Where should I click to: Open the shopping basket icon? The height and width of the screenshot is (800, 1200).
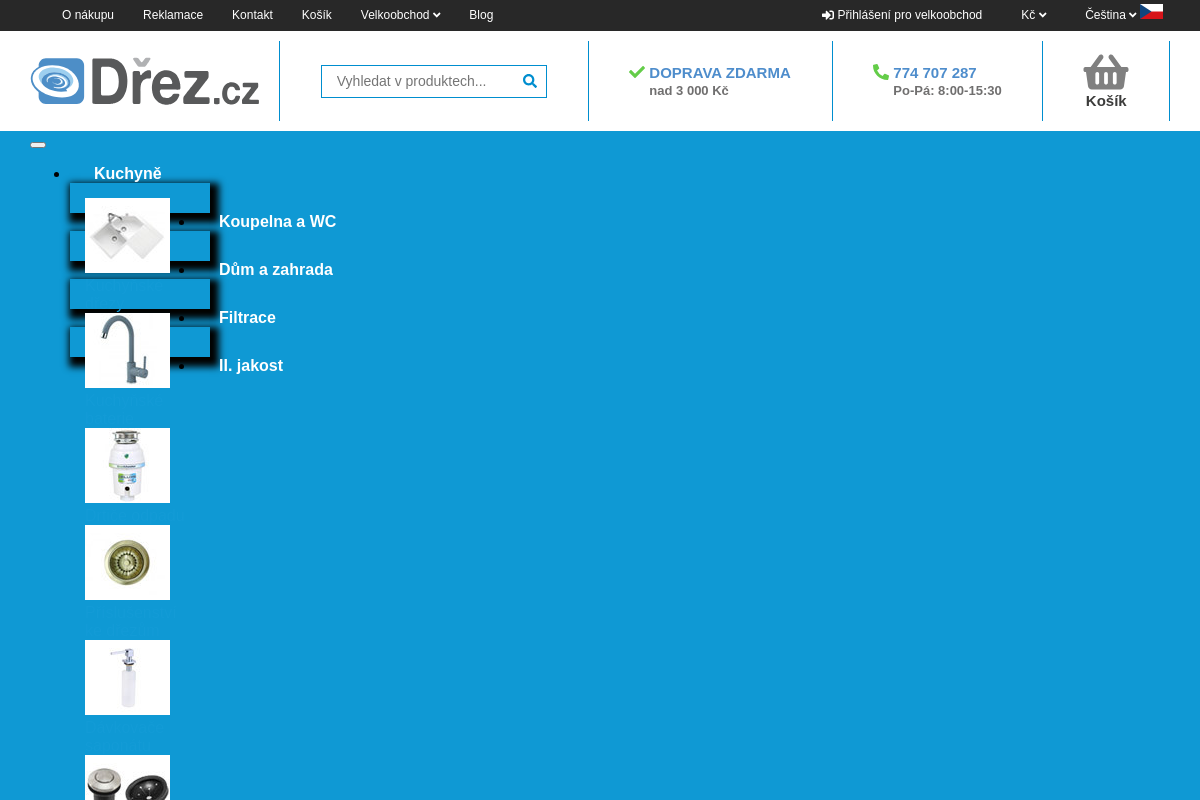click(1106, 72)
